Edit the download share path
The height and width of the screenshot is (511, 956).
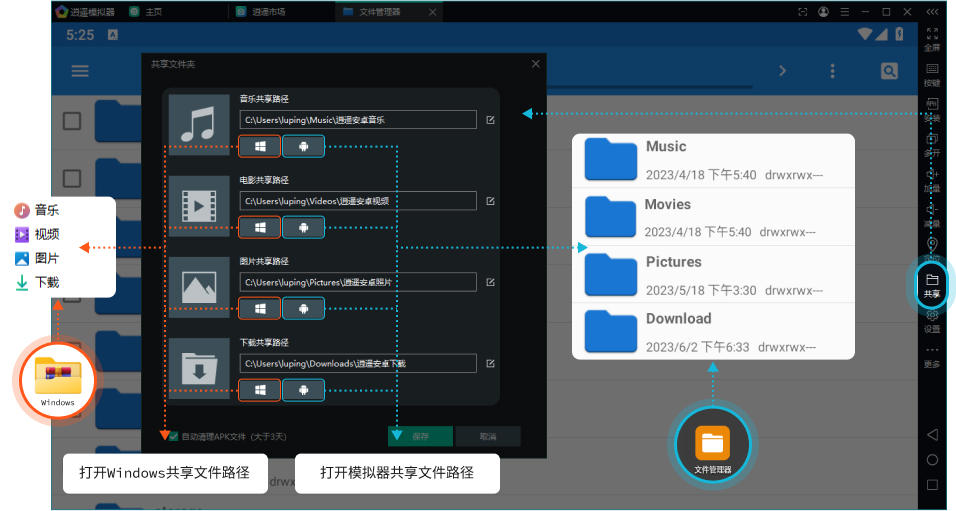[490, 363]
